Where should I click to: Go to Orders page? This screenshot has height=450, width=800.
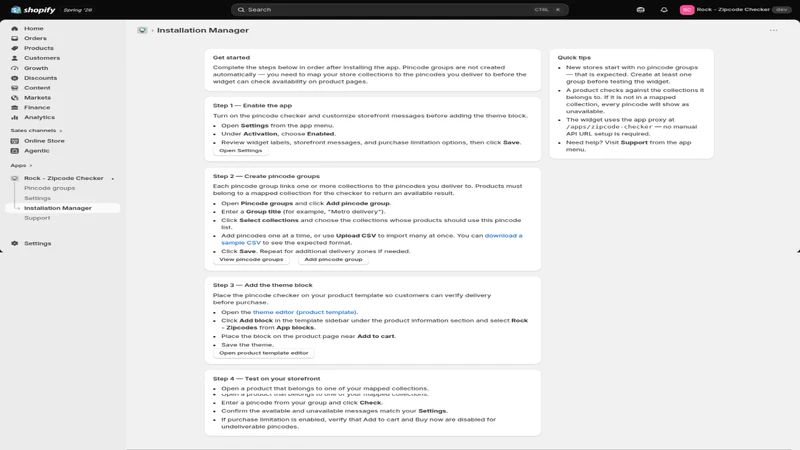coord(35,38)
